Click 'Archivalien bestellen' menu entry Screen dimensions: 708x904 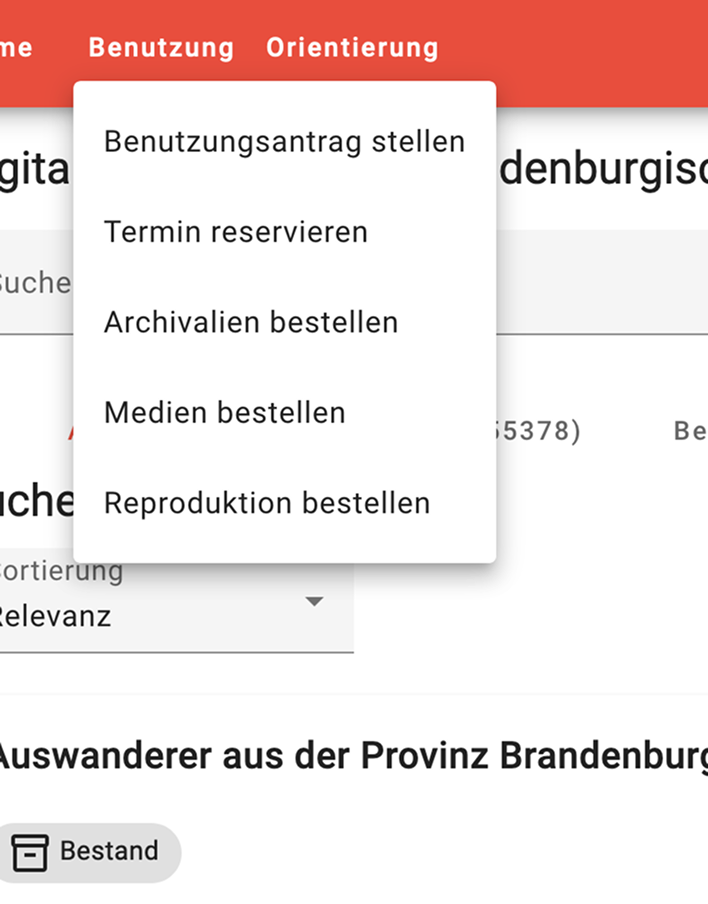pos(251,322)
